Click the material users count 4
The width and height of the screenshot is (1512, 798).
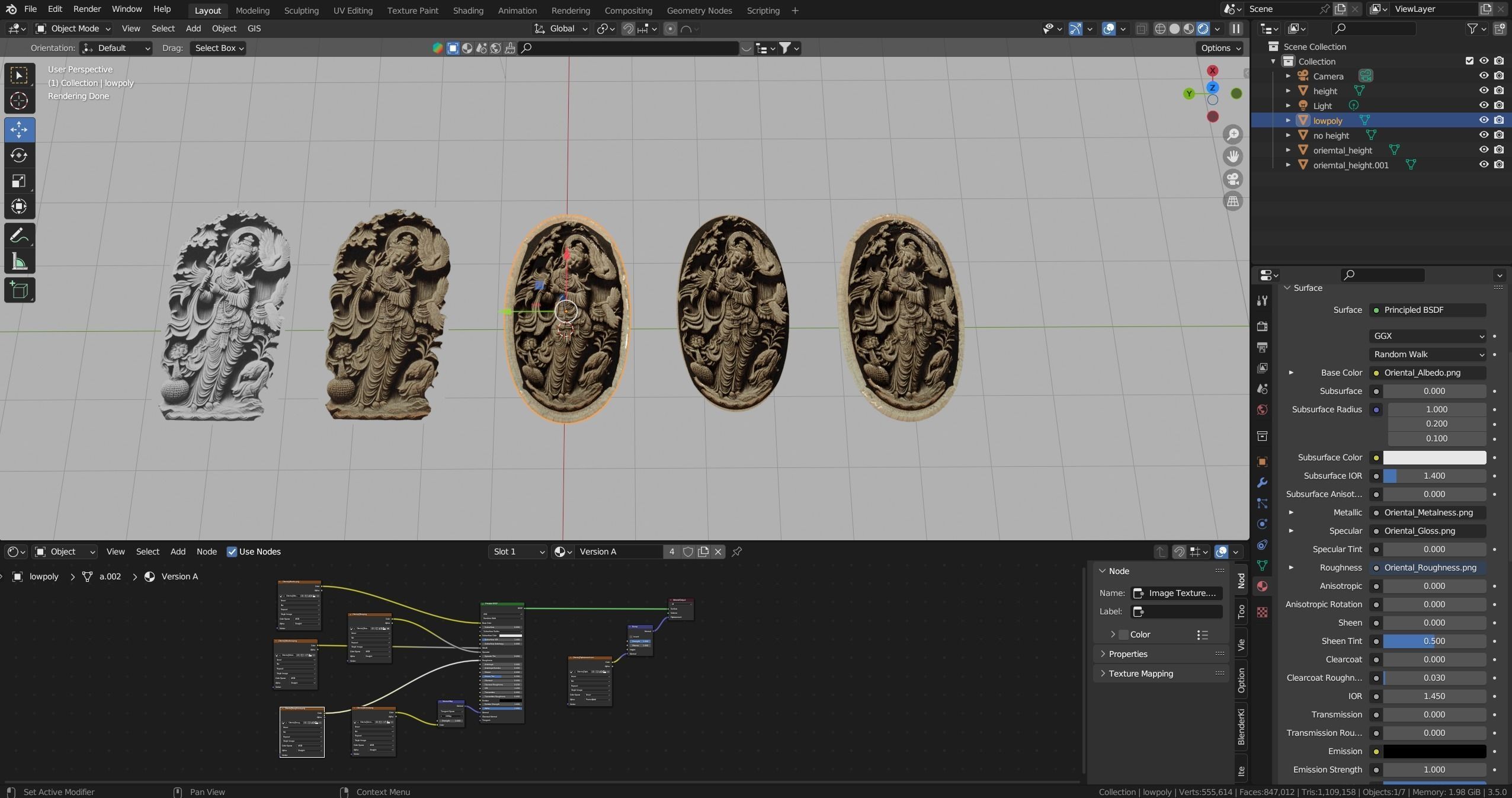[x=671, y=552]
